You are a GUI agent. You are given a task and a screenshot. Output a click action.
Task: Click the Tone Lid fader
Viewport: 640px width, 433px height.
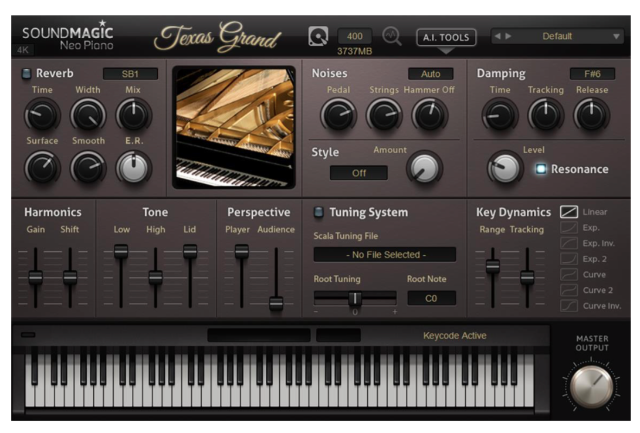pos(190,251)
